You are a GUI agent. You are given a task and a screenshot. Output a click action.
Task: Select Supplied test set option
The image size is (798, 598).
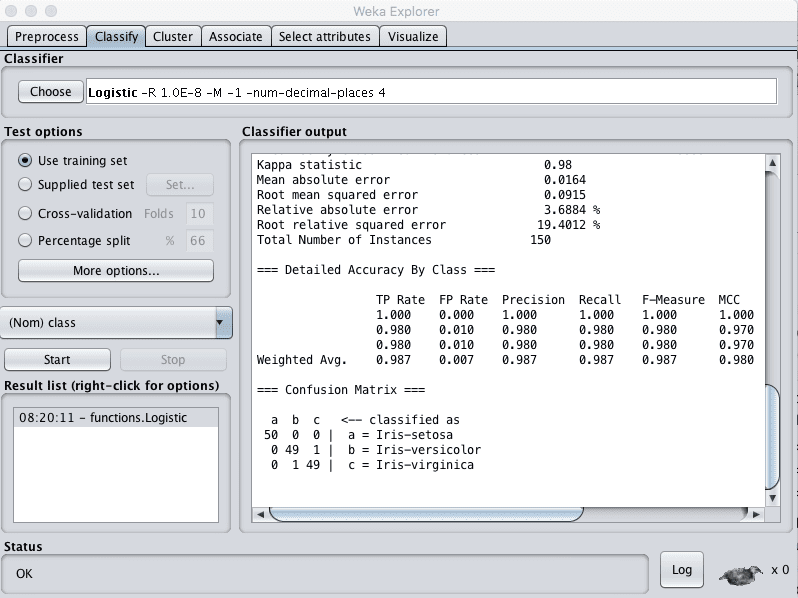tap(24, 184)
